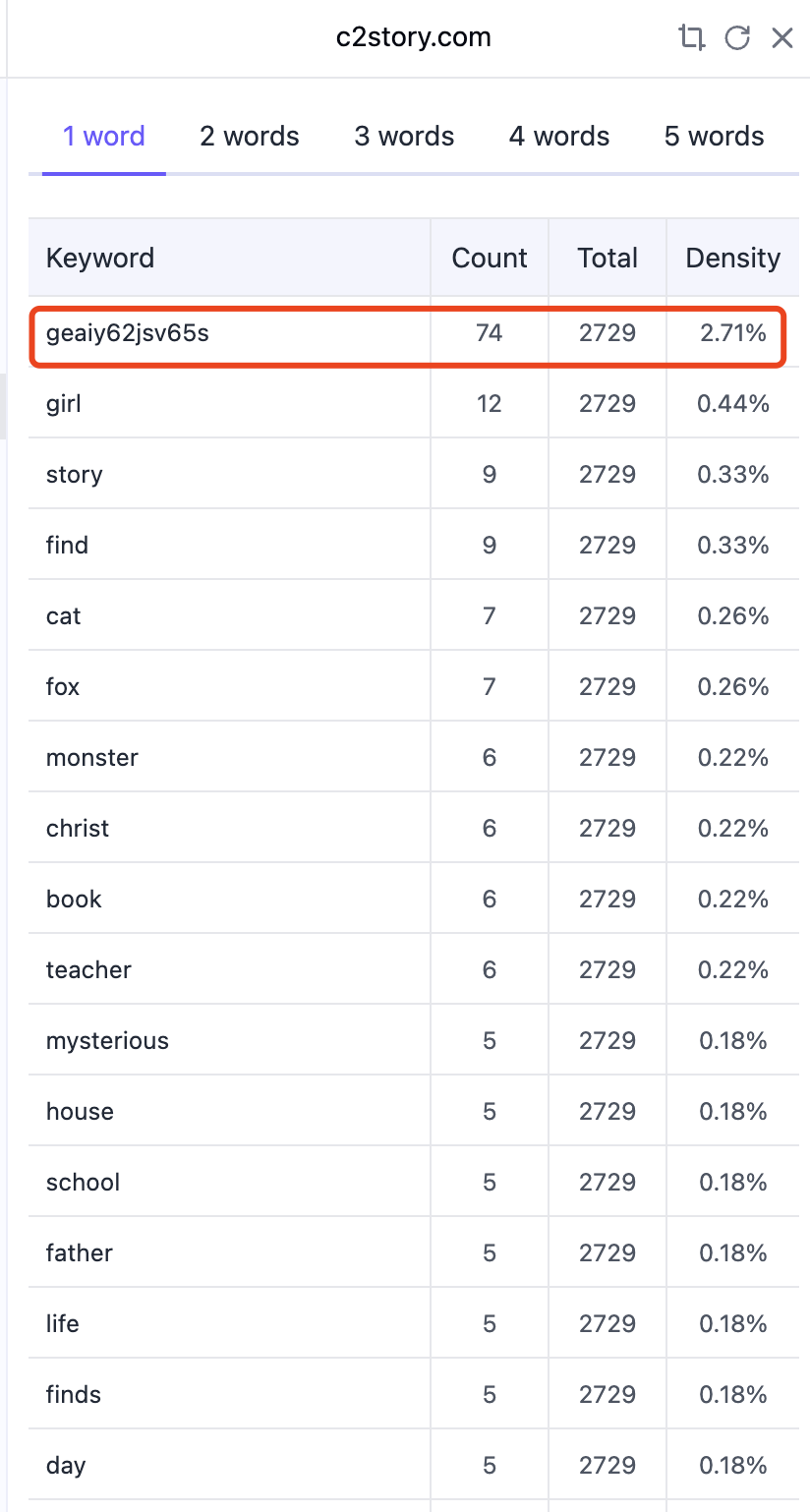Sort by the Count column header
The width and height of the screenshot is (810, 1512).
pos(490,258)
